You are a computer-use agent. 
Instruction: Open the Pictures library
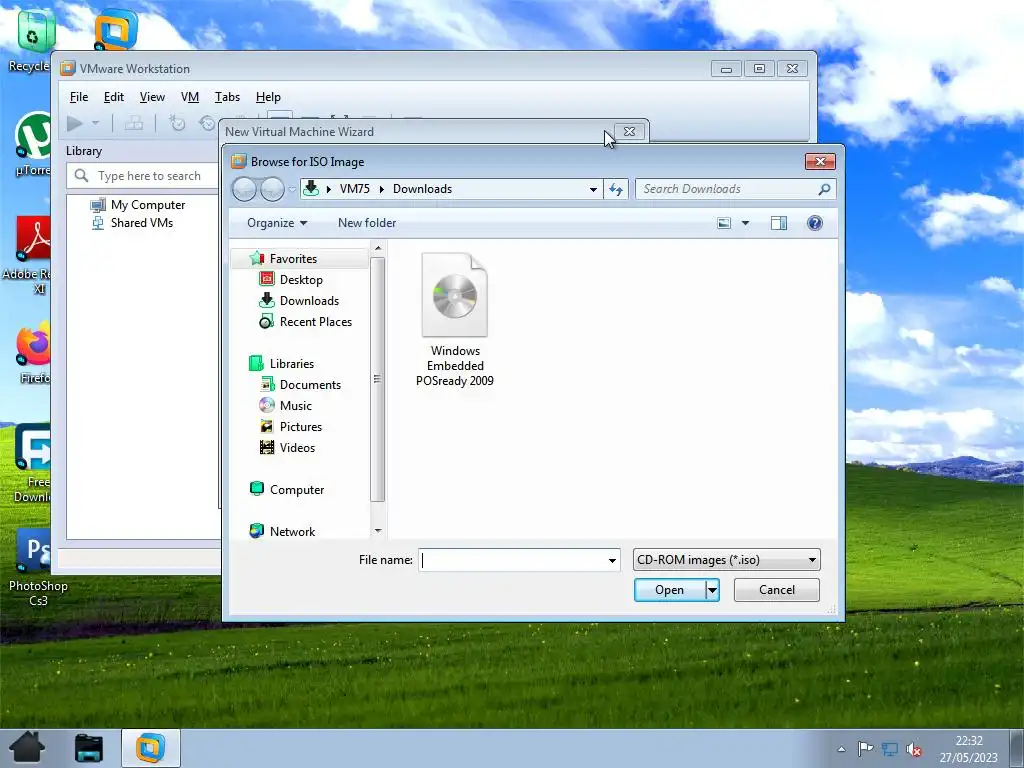pyautogui.click(x=300, y=426)
